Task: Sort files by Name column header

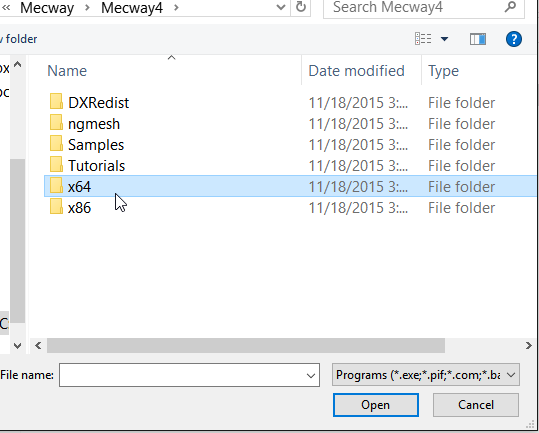Action: click(67, 71)
